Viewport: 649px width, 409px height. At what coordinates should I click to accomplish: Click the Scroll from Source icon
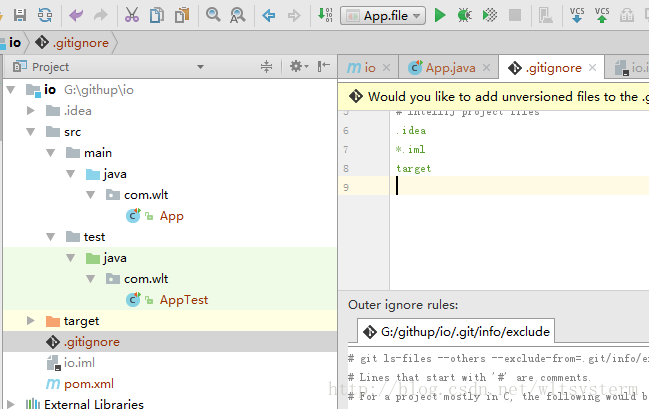click(267, 67)
